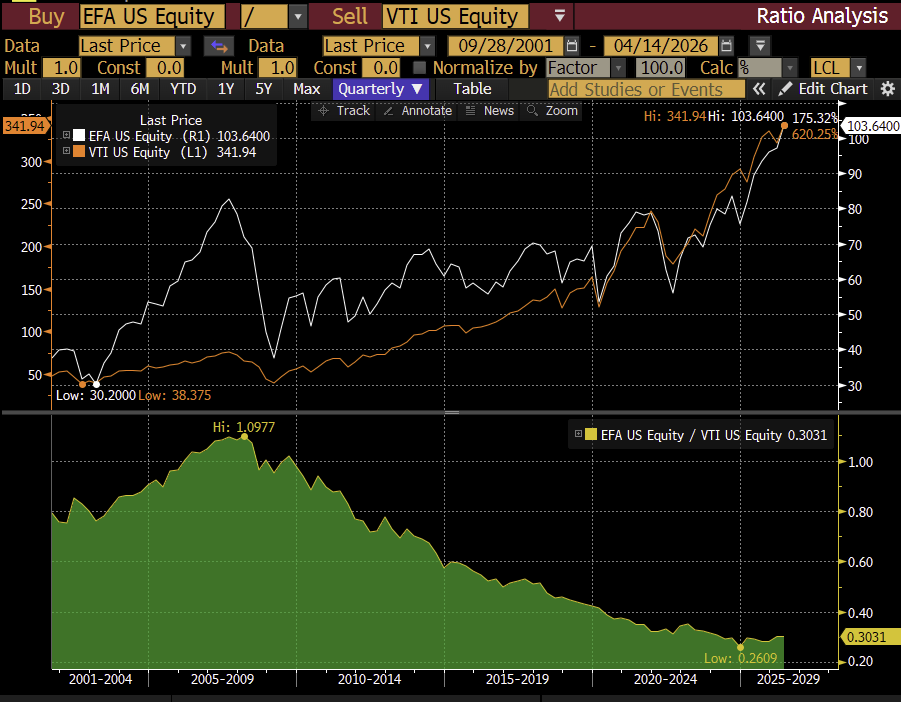Click the Low: 38.375 label
This screenshot has width=901, height=702.
175,395
